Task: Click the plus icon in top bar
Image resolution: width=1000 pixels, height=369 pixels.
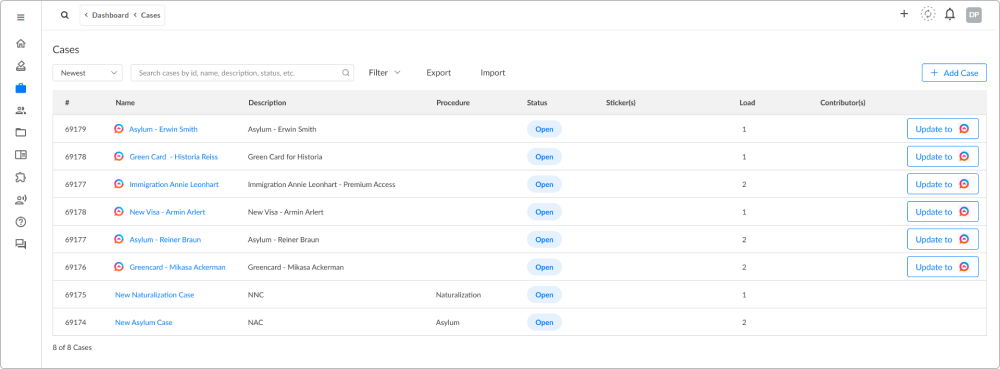Action: pyautogui.click(x=904, y=13)
